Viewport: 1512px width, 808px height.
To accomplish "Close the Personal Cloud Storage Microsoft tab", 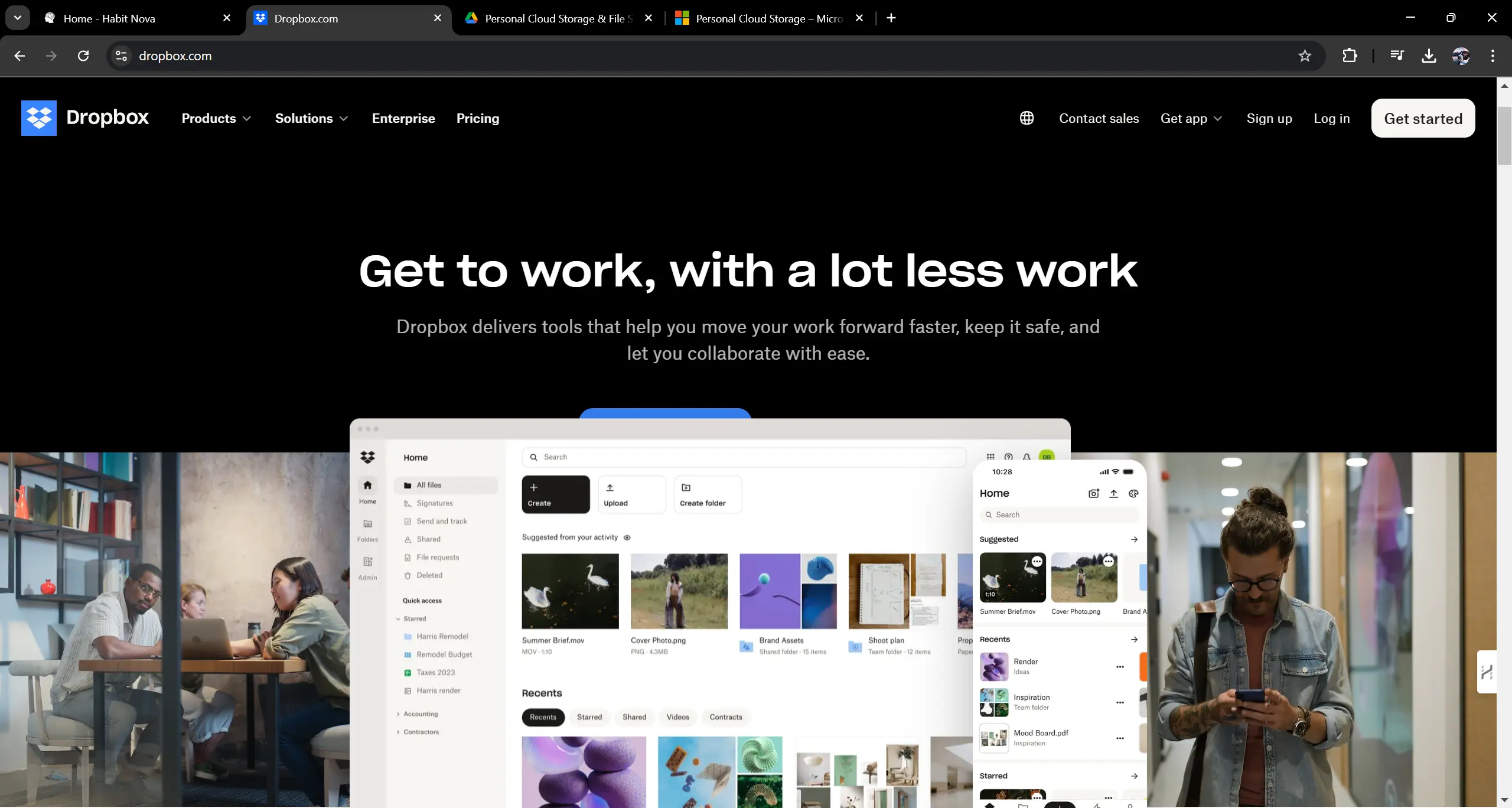I will tap(859, 18).
